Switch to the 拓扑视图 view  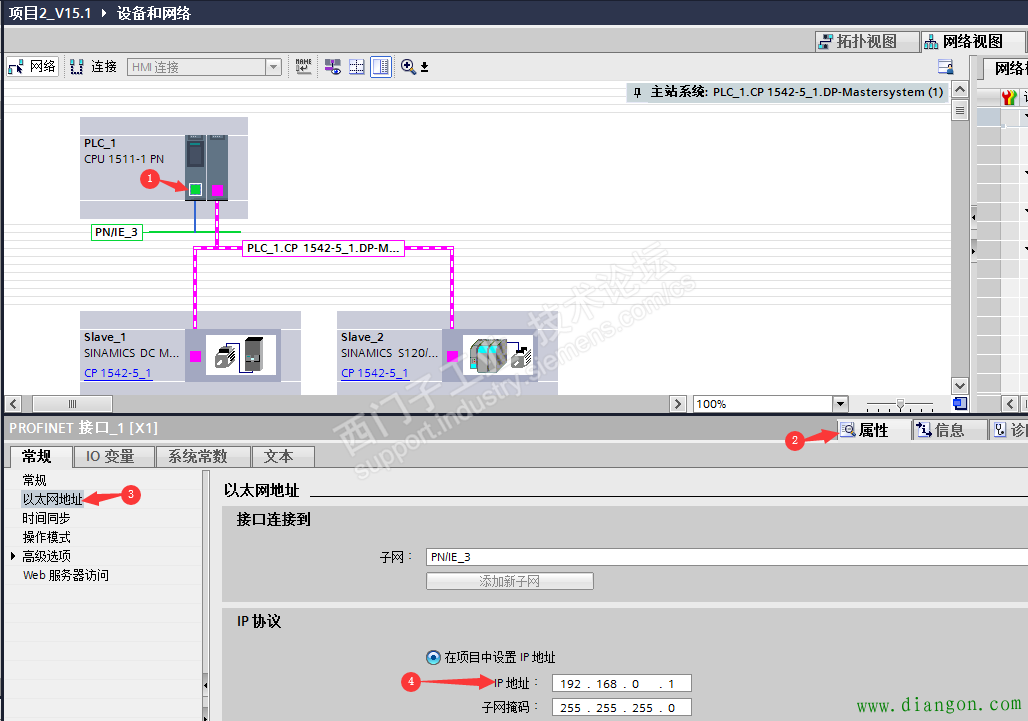coord(866,41)
